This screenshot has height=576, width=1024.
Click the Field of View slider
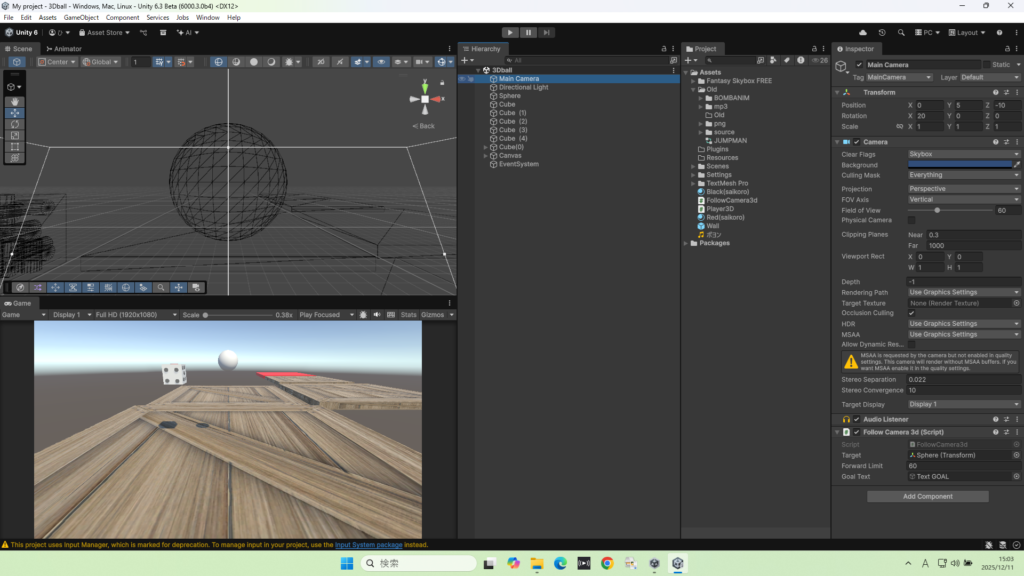click(x=937, y=210)
